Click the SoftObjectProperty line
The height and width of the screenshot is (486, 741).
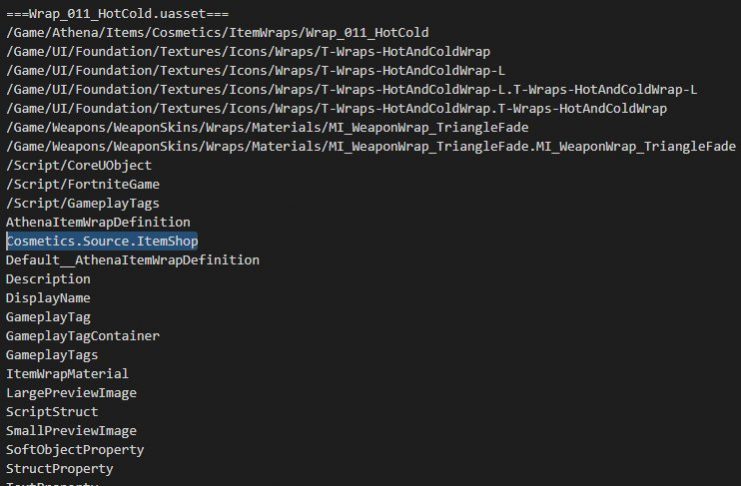pos(75,450)
